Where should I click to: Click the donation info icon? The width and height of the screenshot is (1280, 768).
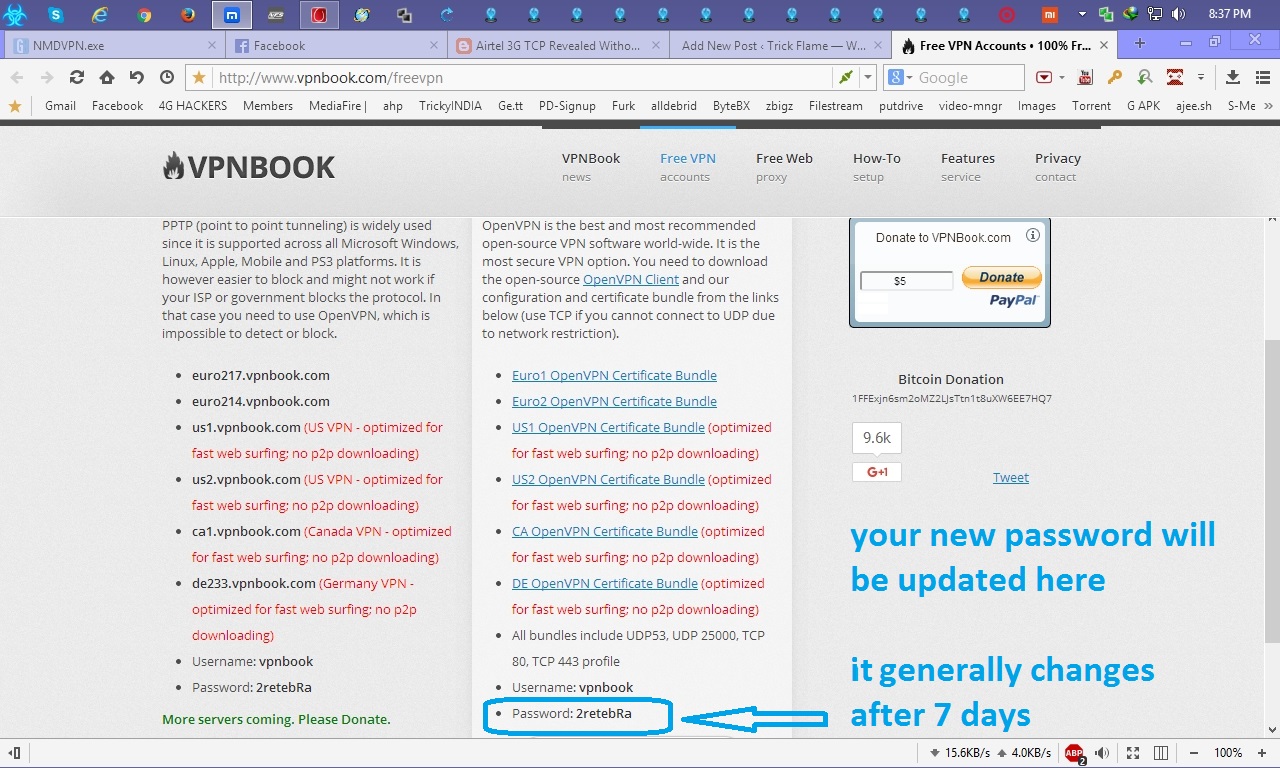click(x=1033, y=236)
